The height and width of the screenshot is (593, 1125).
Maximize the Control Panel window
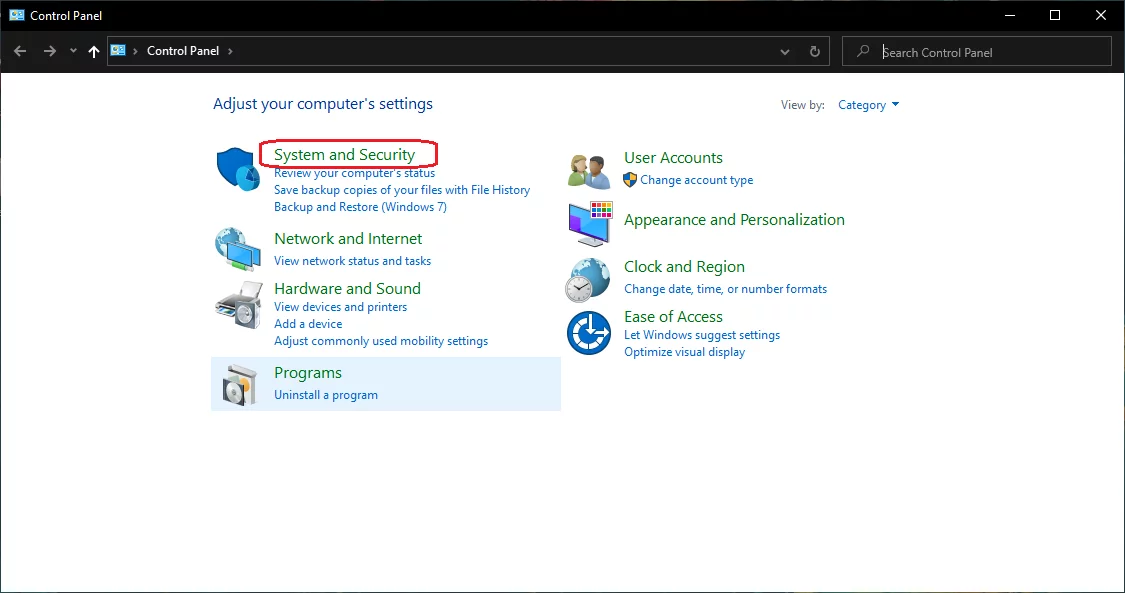tap(1055, 15)
